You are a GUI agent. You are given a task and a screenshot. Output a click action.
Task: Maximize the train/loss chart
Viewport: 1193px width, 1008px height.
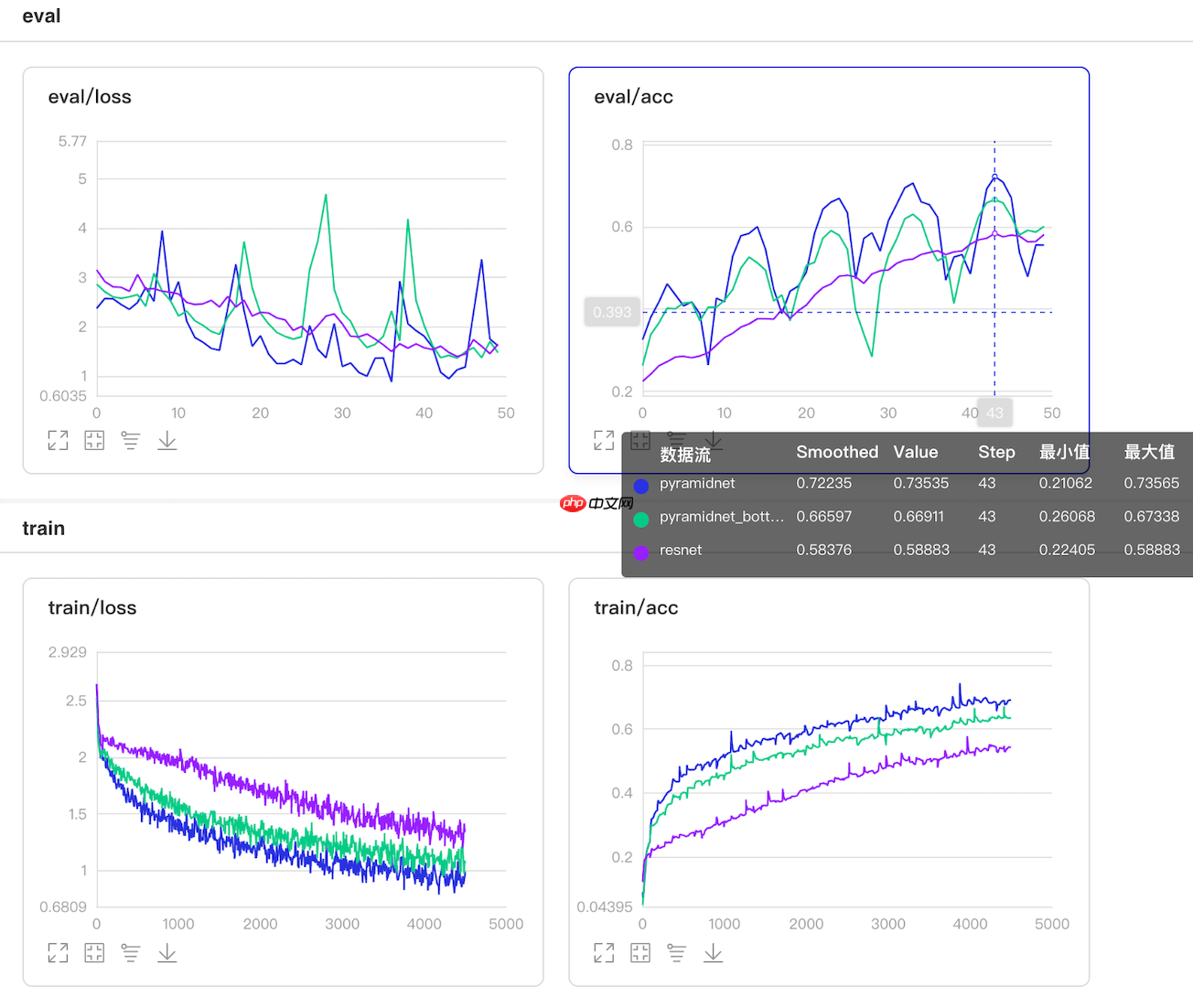(58, 953)
